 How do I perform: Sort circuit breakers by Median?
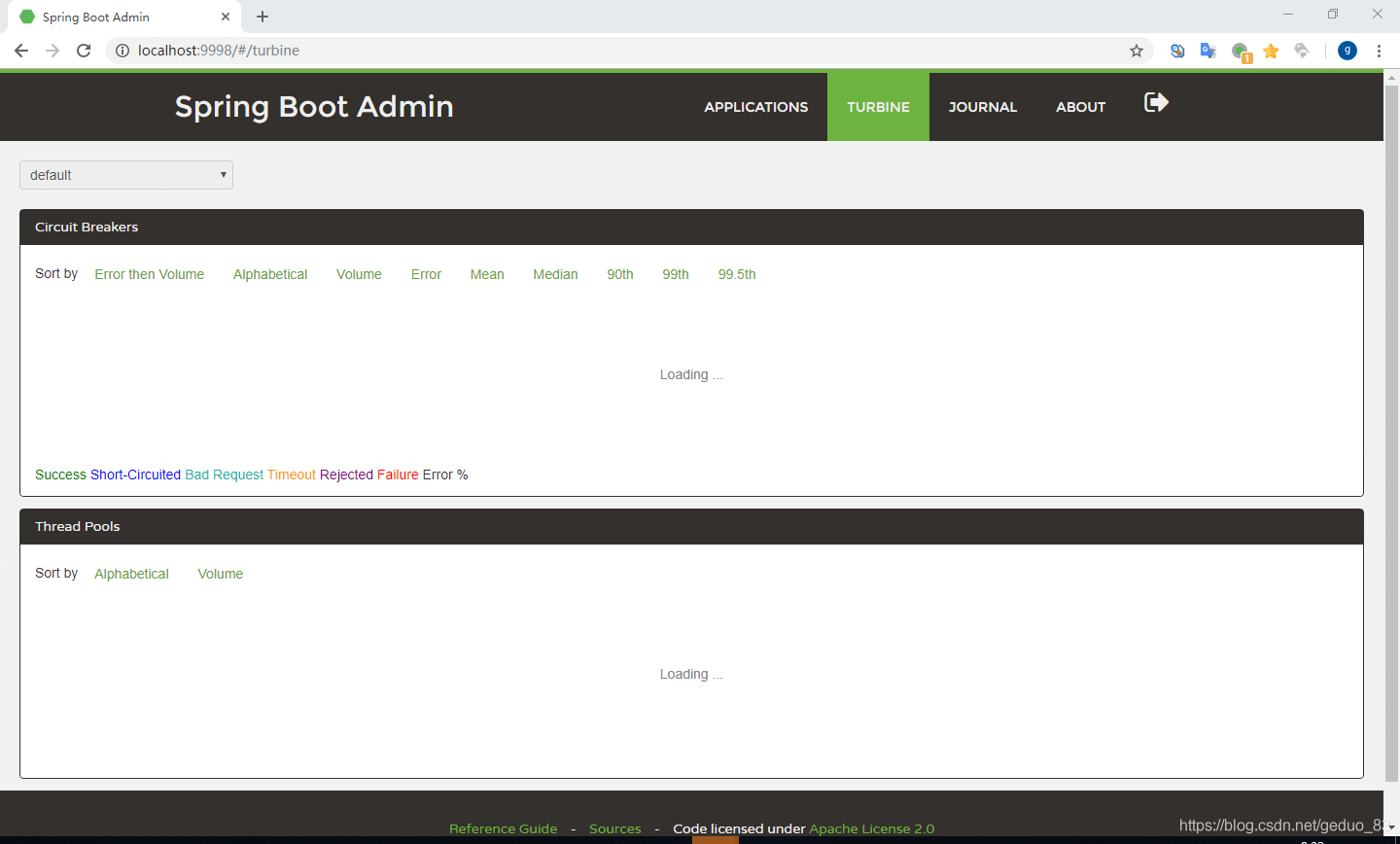click(555, 274)
